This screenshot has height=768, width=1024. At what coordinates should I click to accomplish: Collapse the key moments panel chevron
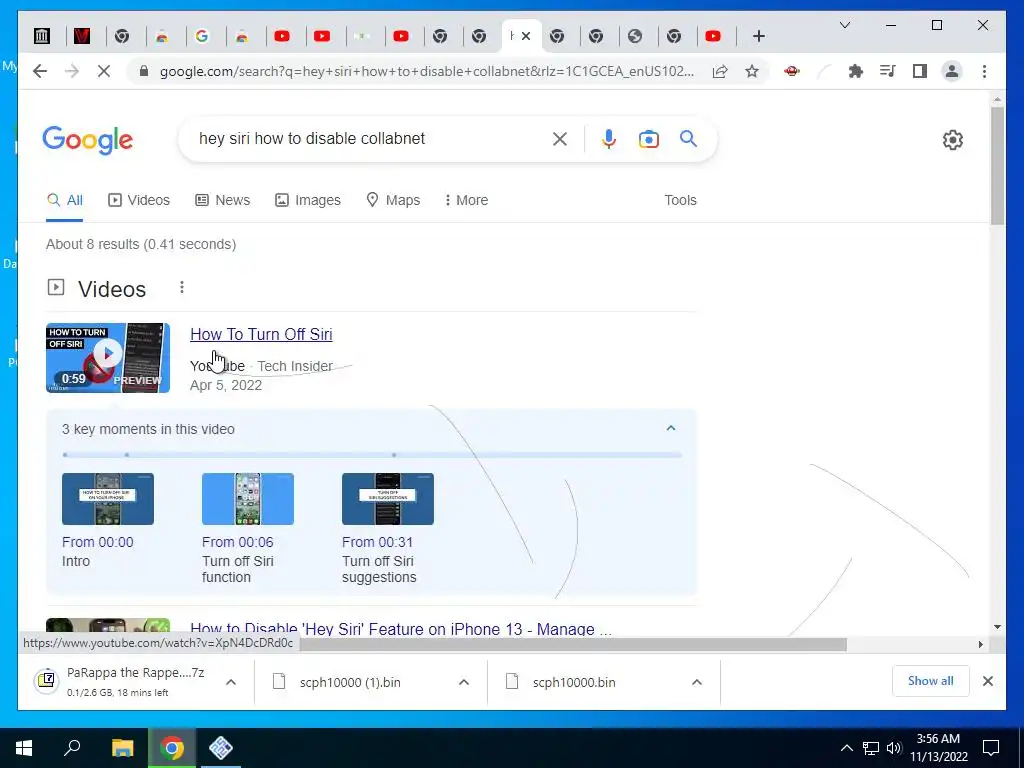click(671, 428)
